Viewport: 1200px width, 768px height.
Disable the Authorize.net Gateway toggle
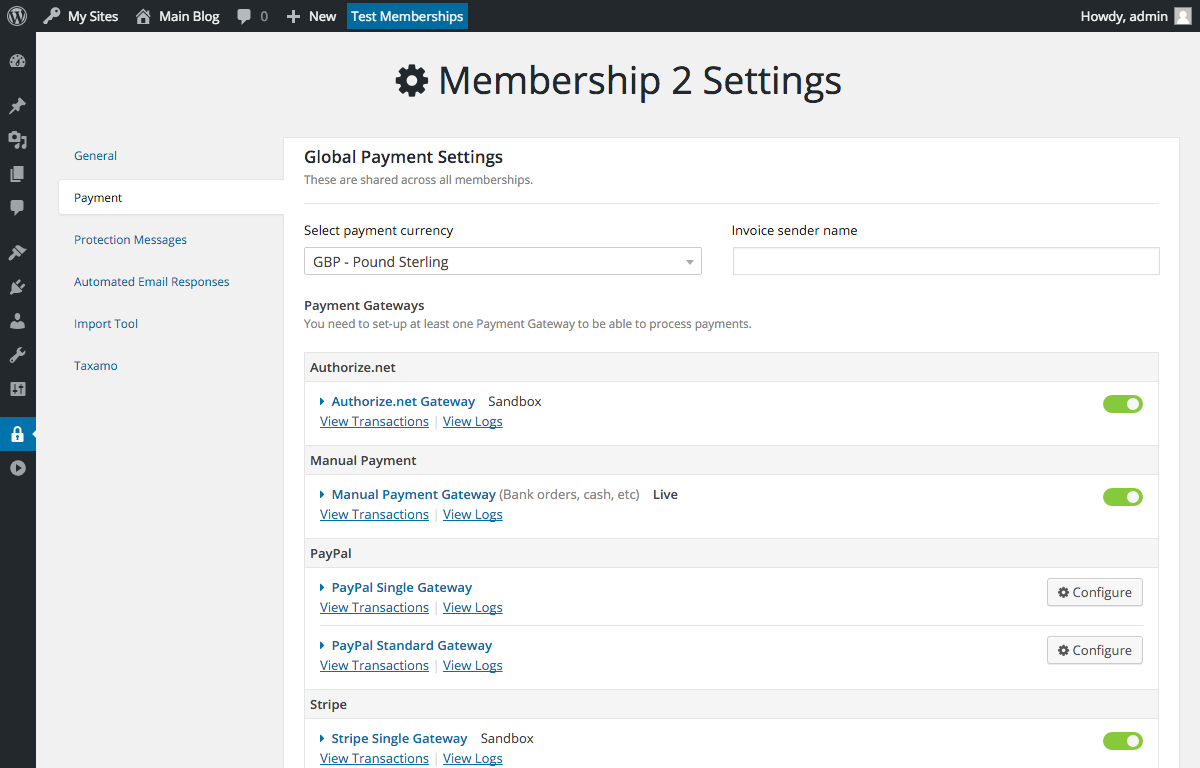coord(1123,404)
